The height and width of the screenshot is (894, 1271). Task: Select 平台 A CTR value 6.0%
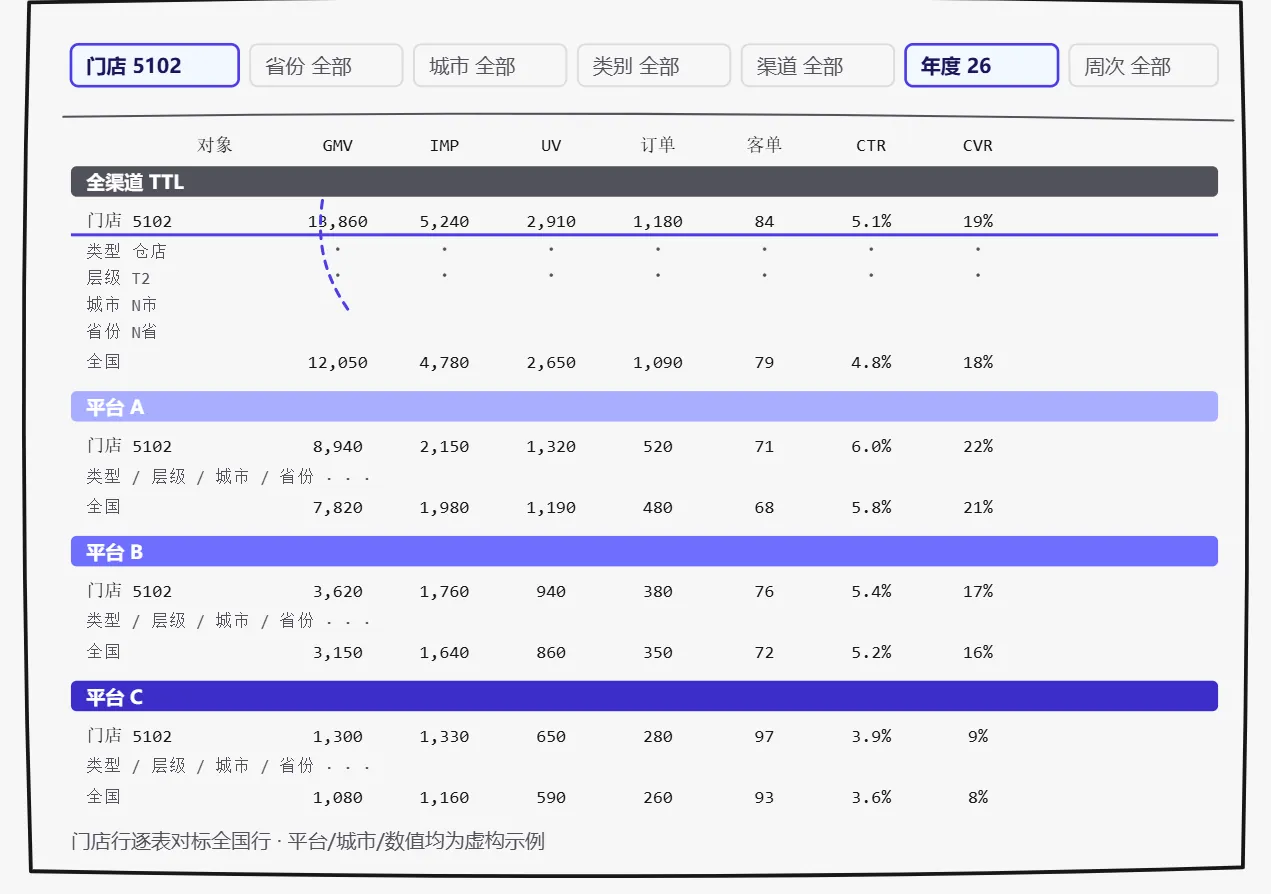point(871,447)
